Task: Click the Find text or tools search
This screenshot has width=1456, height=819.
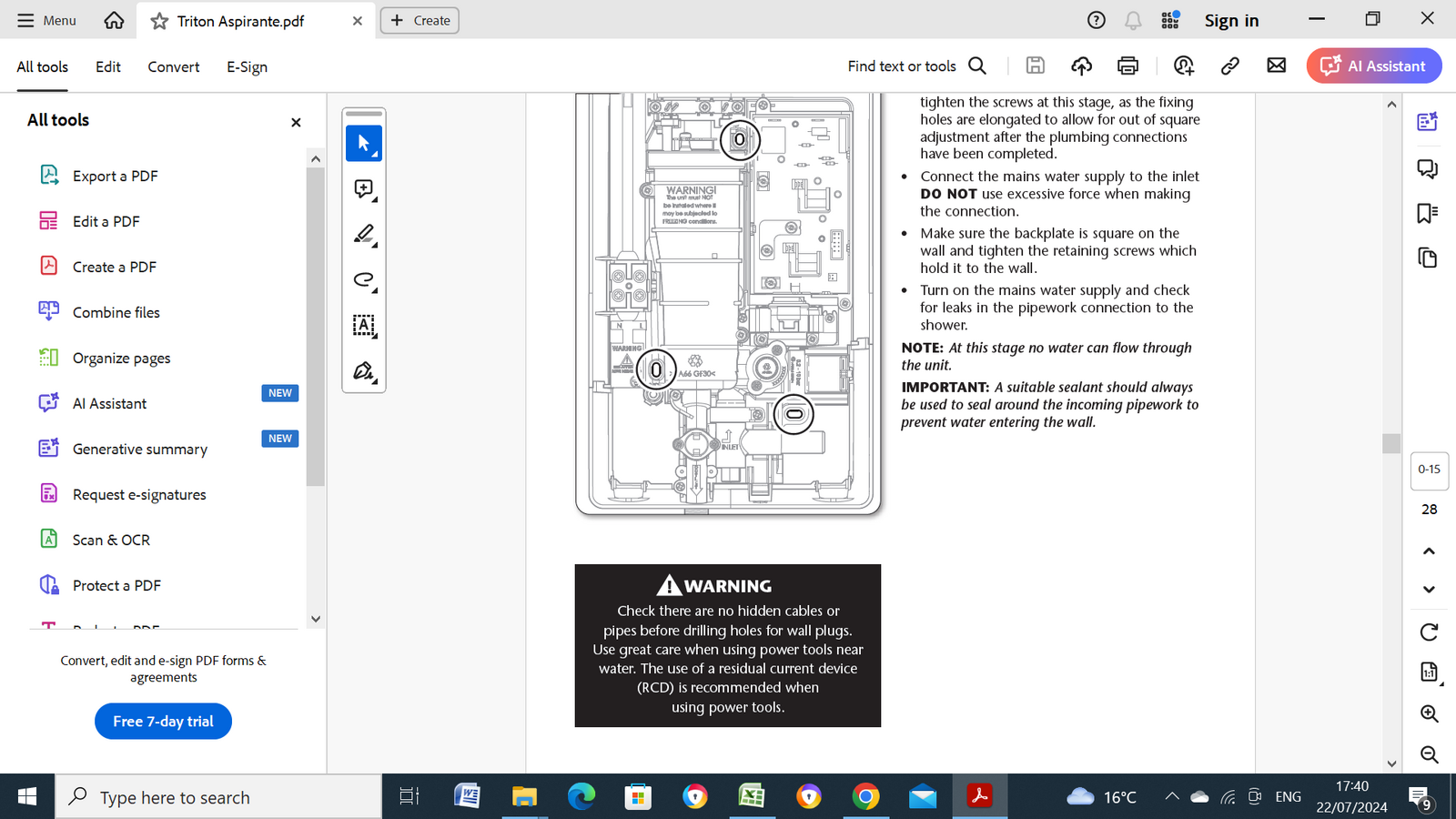Action: click(917, 66)
